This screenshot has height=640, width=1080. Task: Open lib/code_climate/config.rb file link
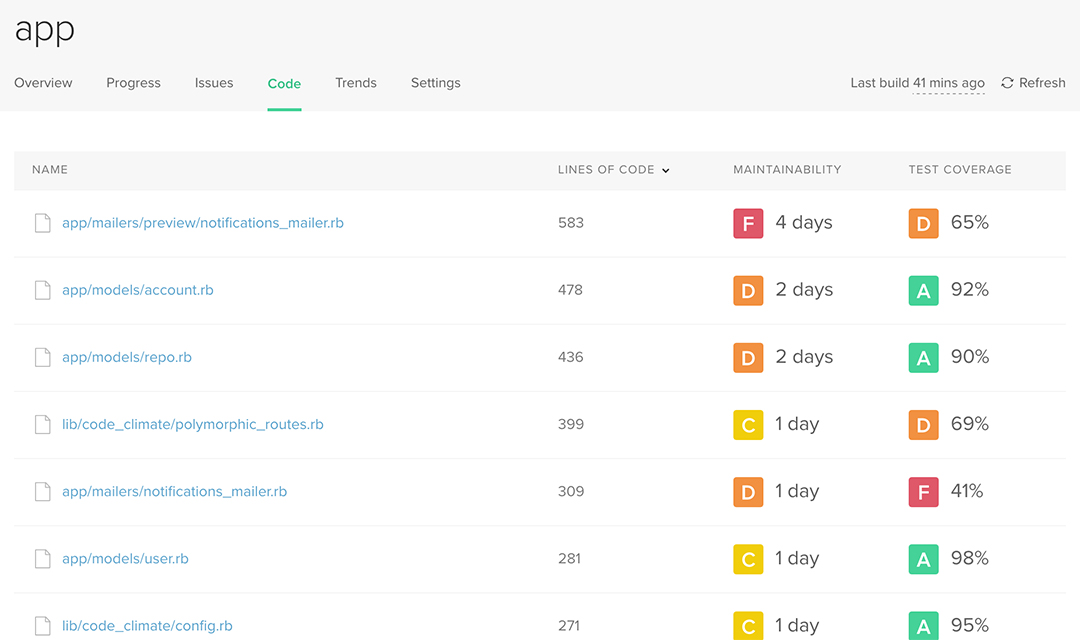[147, 626]
